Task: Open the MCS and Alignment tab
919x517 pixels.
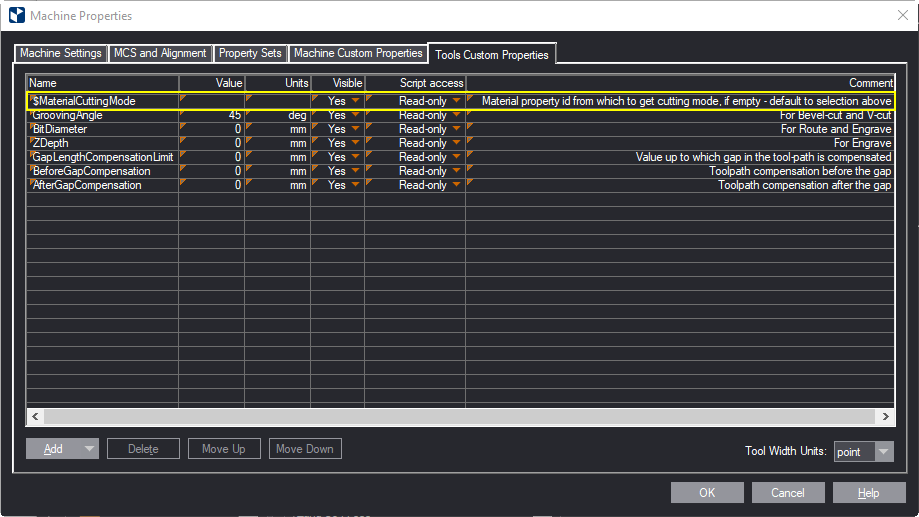Action: click(x=160, y=53)
